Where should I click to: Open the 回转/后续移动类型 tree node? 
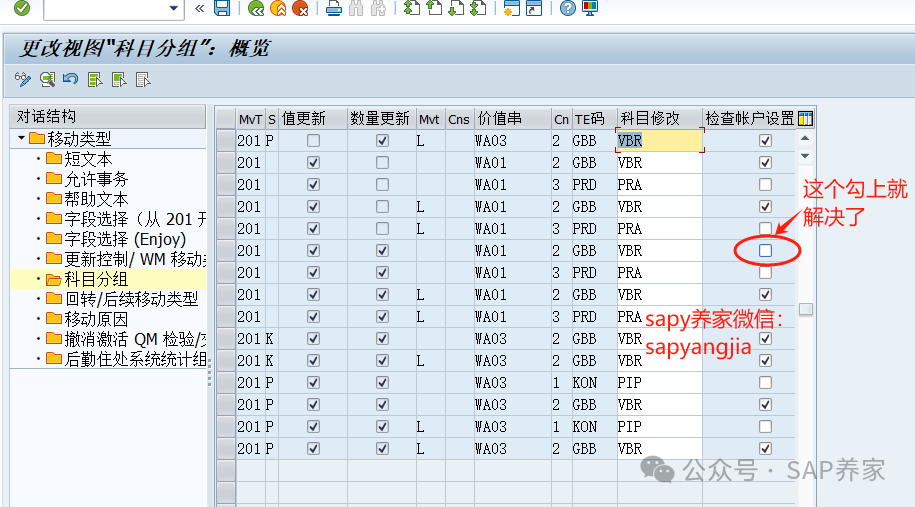[x=131, y=299]
